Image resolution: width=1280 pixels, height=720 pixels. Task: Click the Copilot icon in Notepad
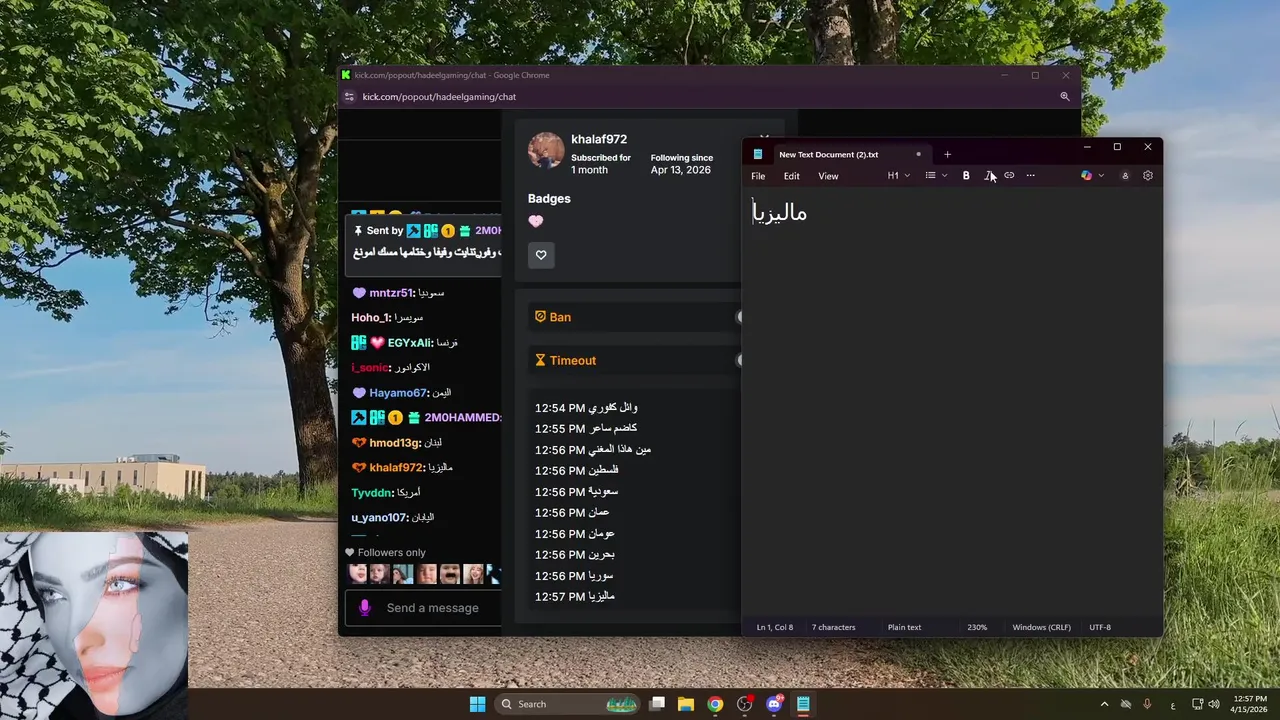click(x=1086, y=176)
